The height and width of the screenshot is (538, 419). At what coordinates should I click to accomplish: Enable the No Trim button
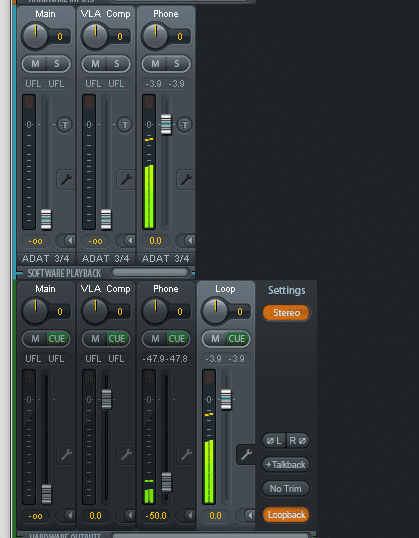(286, 489)
